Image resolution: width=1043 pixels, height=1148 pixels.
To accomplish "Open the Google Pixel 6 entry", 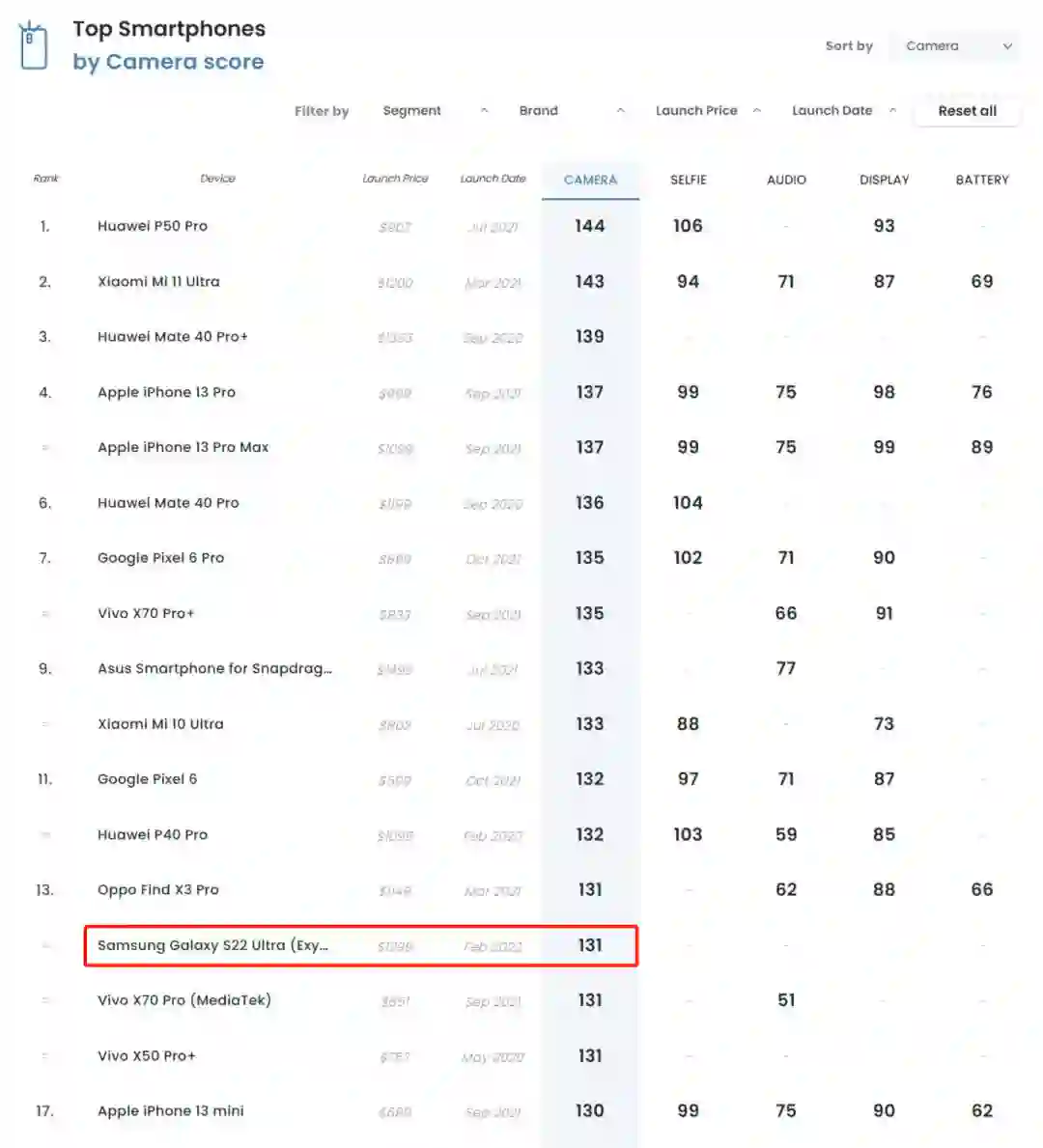I will 147,779.
